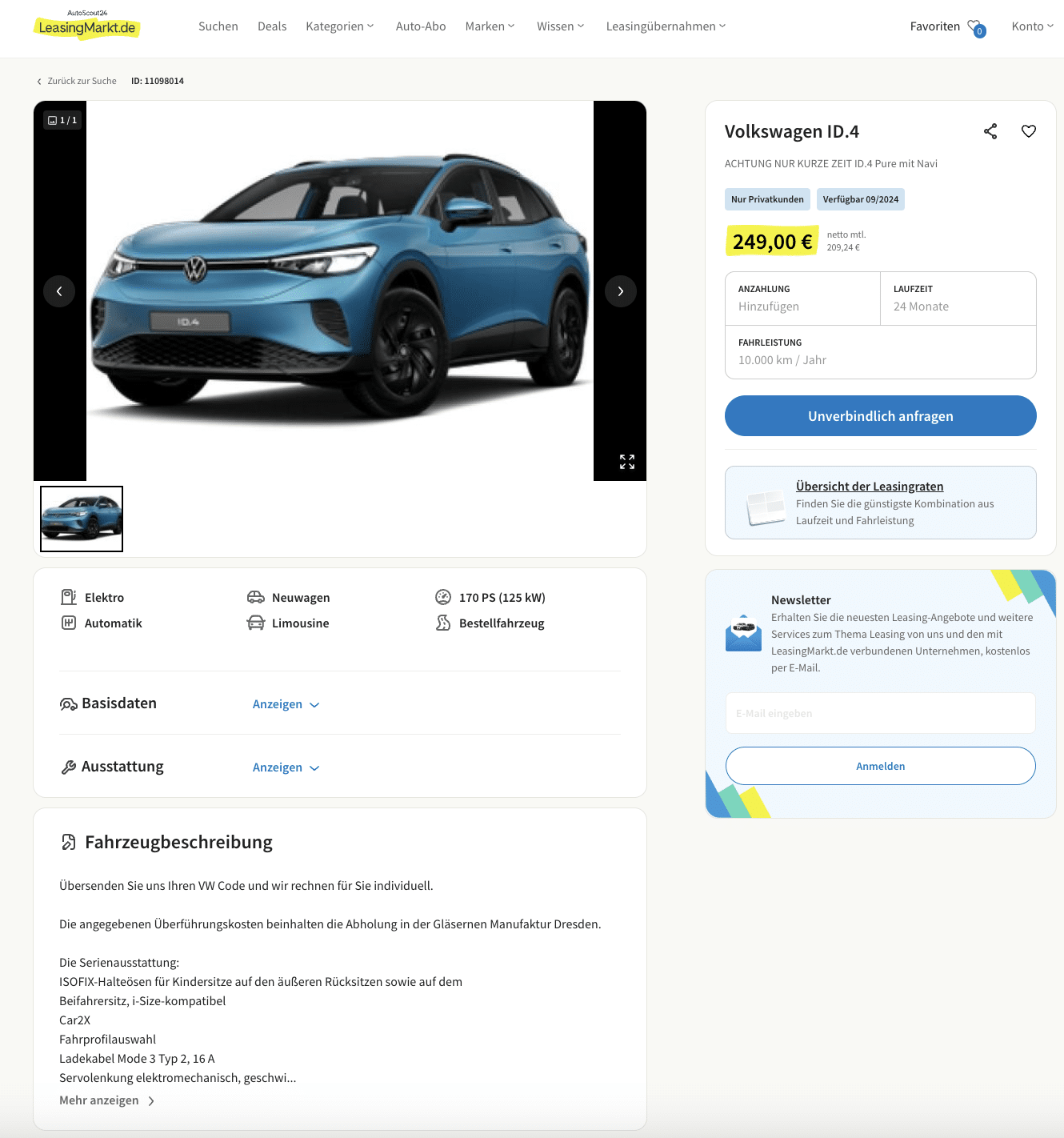Open Favoriten heart icon in header
This screenshot has width=1064, height=1138.
pyautogui.click(x=975, y=27)
